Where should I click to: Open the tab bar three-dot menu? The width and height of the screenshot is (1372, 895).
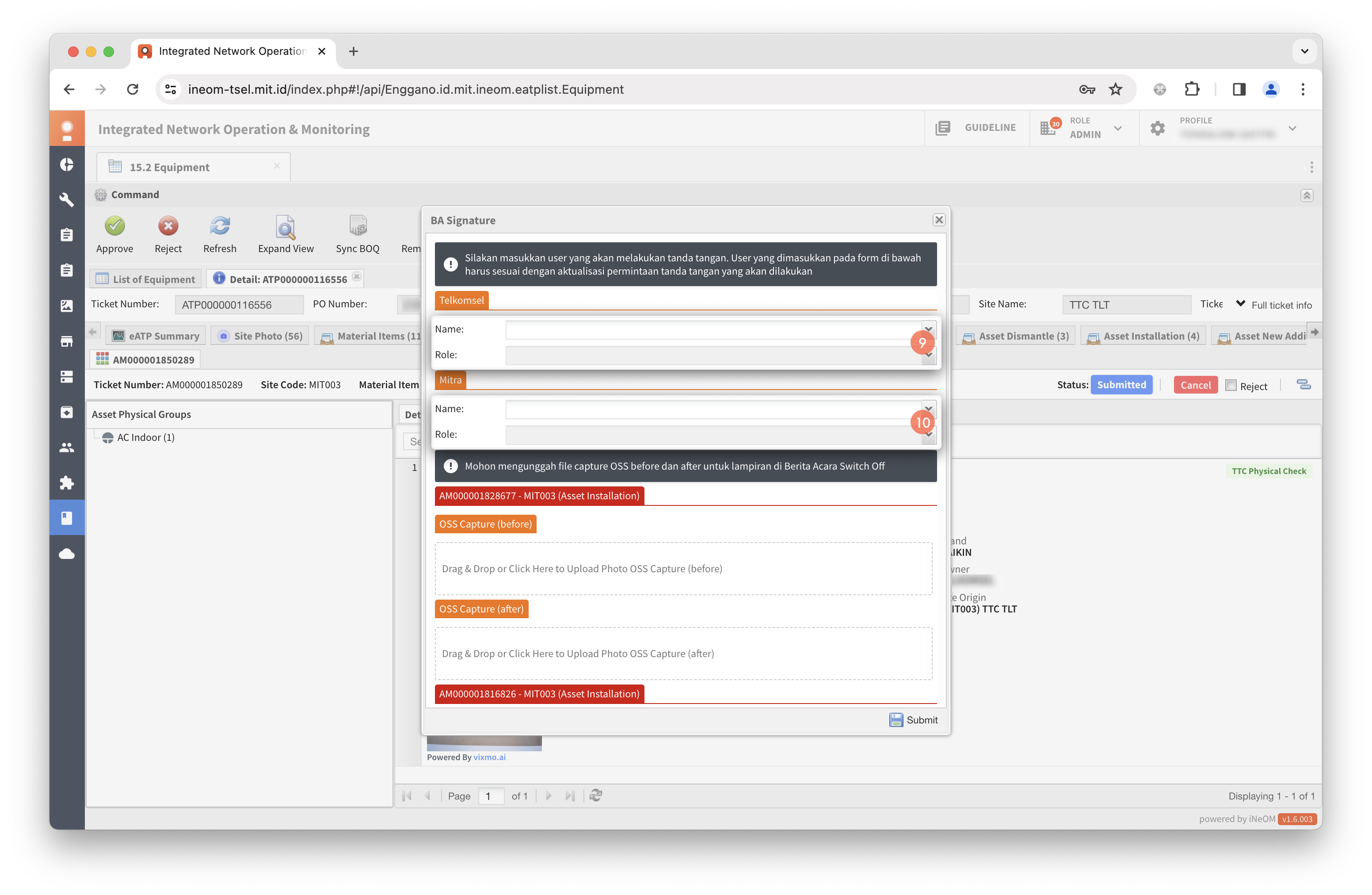point(1311,167)
